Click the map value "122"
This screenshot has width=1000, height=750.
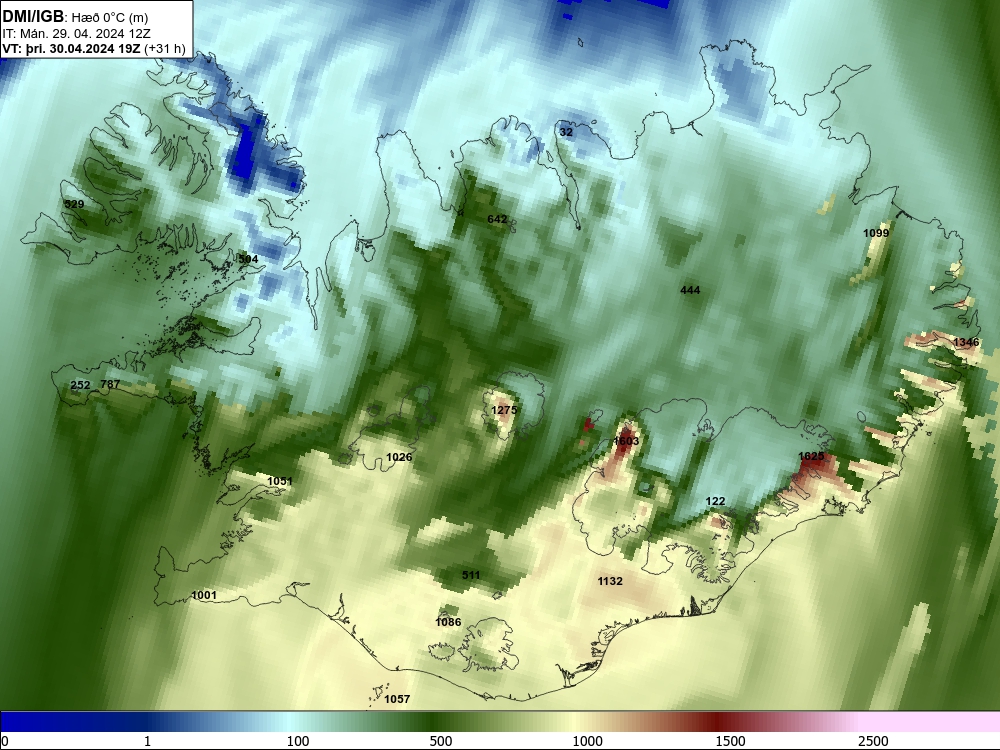[x=716, y=501]
